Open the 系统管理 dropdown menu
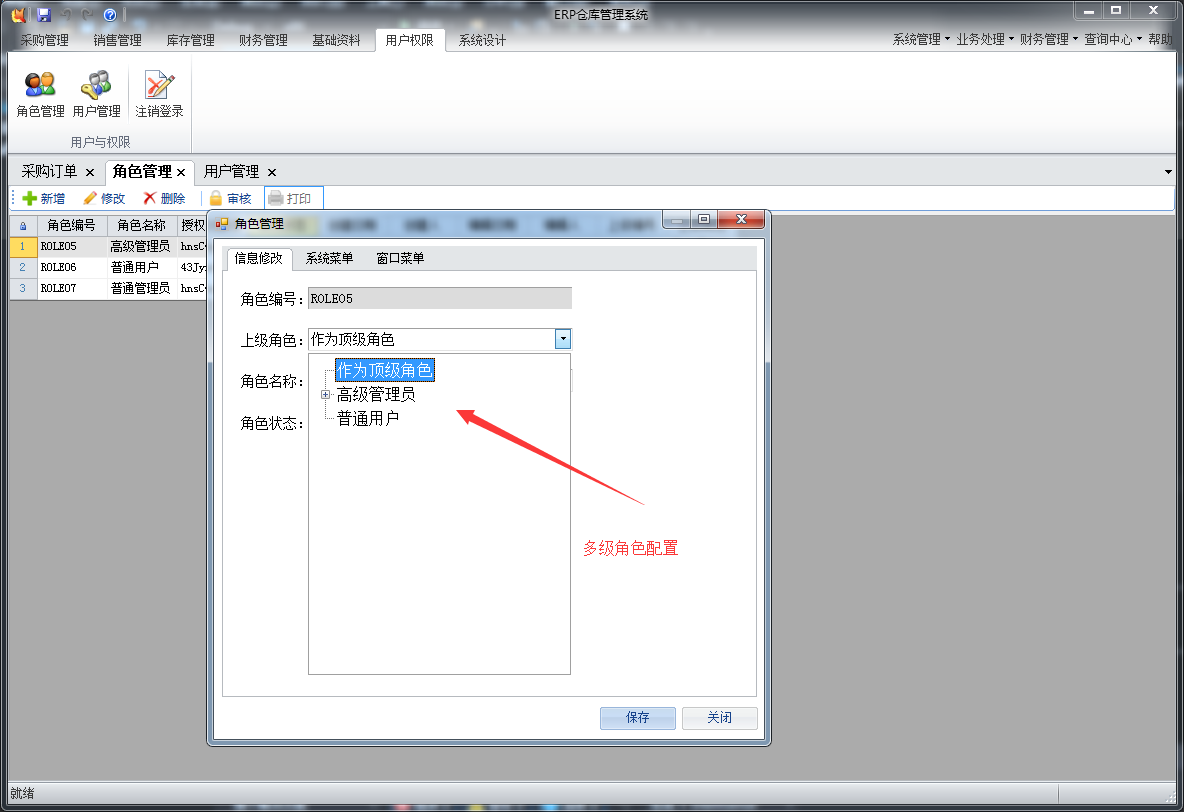 (x=917, y=38)
